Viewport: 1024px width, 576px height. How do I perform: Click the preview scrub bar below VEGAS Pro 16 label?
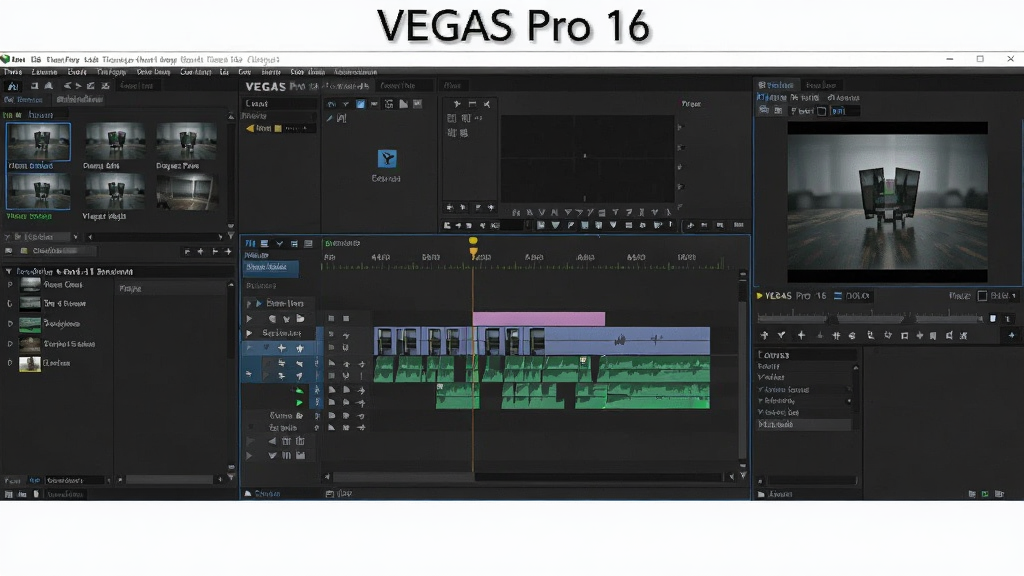tap(870, 318)
